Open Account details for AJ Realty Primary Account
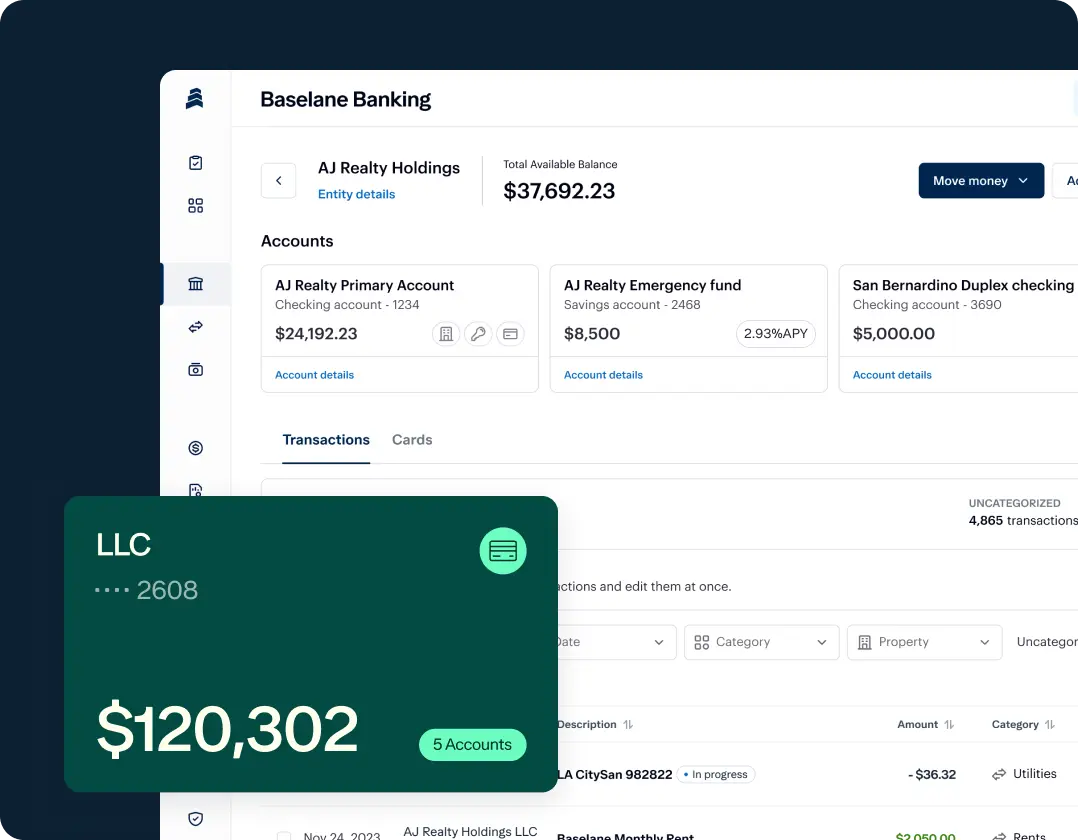Viewport: 1078px width, 840px height. (x=314, y=375)
